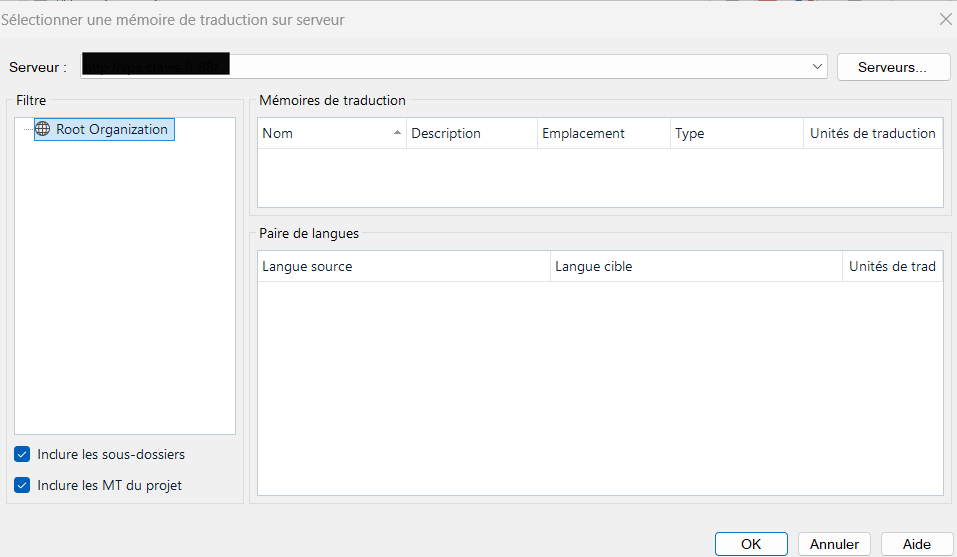This screenshot has width=957, height=557.
Task: Sort by the Emplacement column header
Action: [x=603, y=133]
